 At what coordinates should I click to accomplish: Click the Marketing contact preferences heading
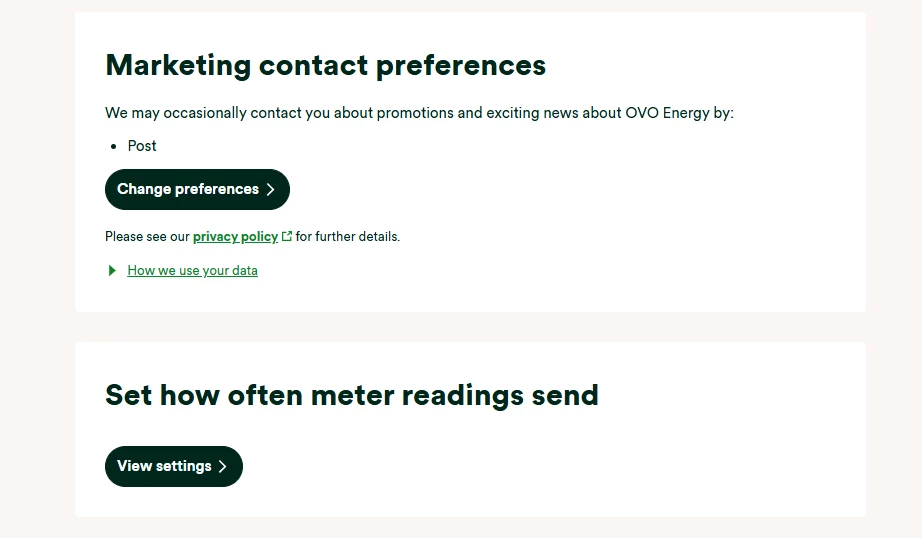[325, 65]
